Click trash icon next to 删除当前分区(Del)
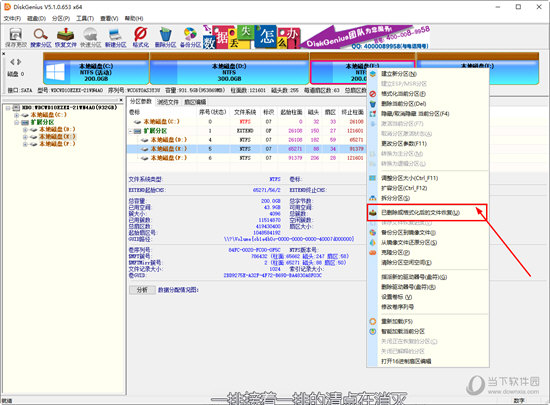 pos(373,104)
